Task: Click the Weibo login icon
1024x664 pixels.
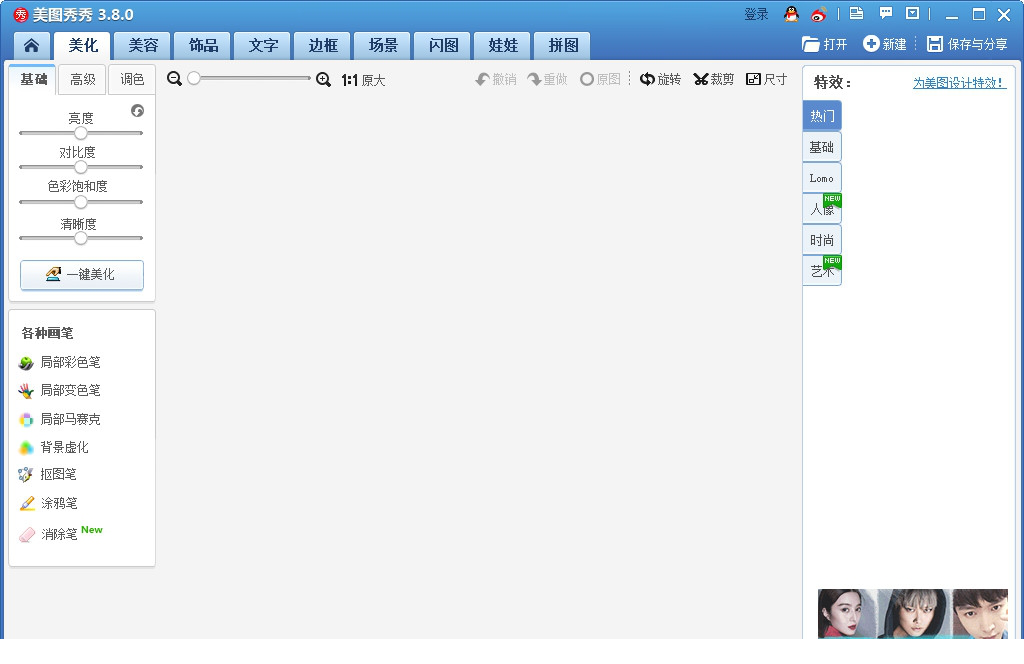Action: [818, 14]
